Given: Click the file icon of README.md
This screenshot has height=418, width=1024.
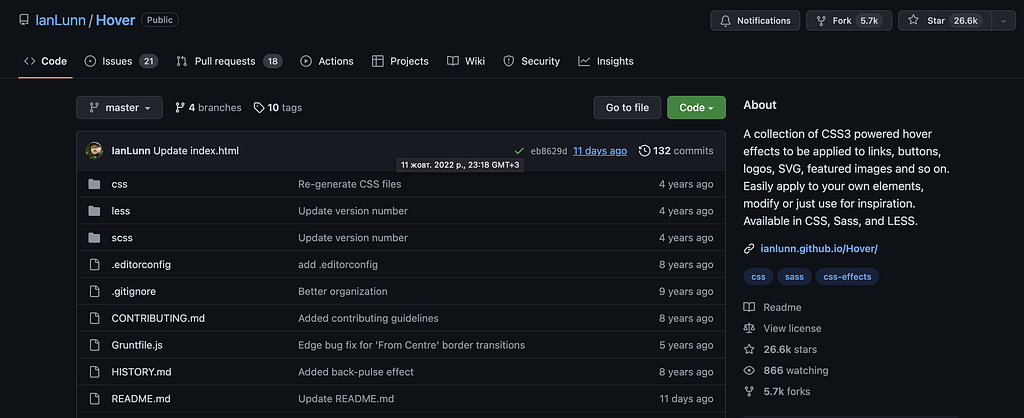Looking at the screenshot, I should click(94, 398).
